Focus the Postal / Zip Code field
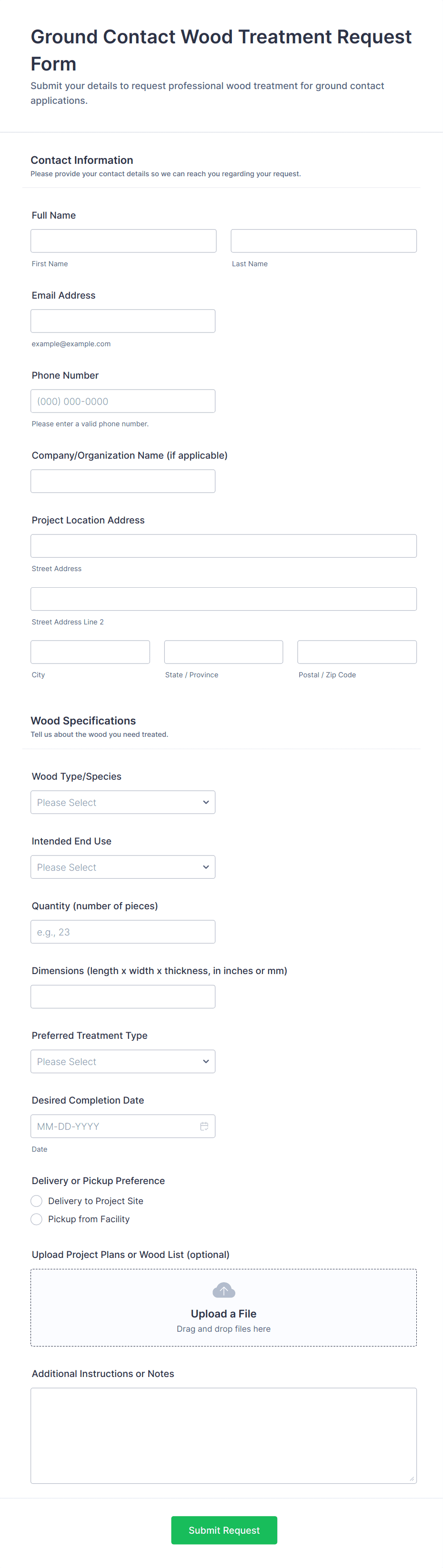 coord(357,652)
